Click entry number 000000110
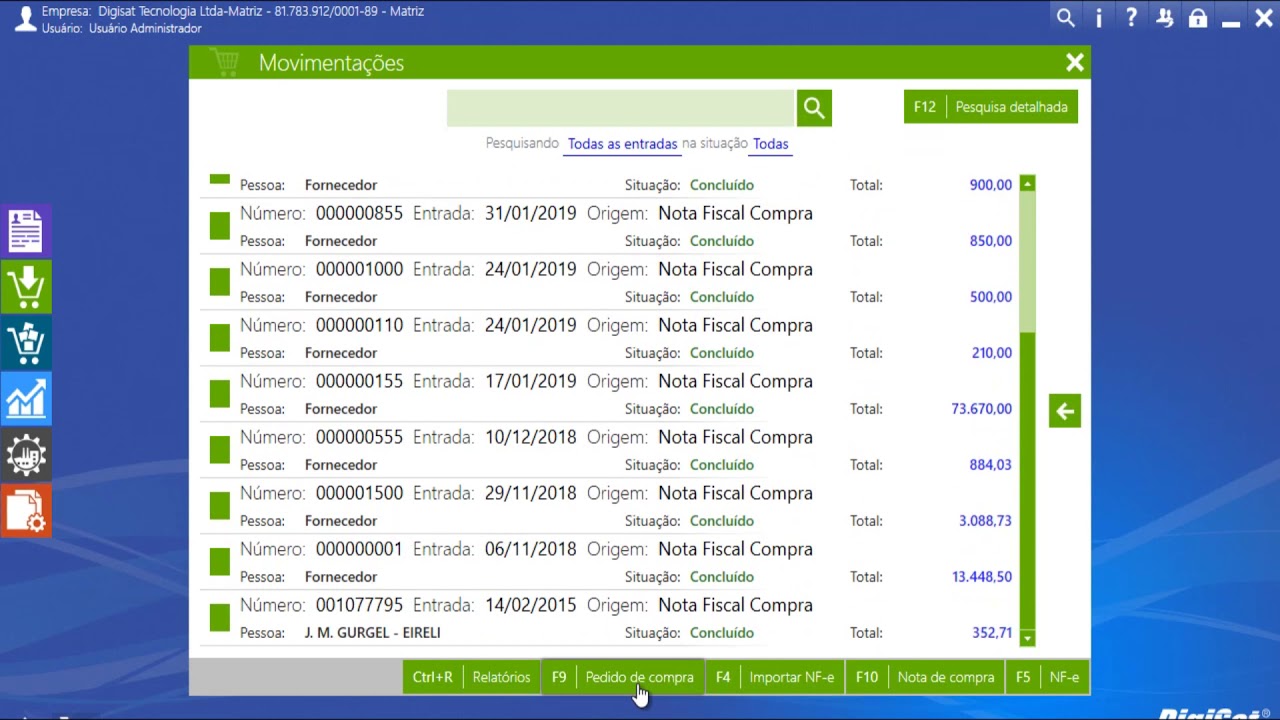1280x720 pixels. point(359,325)
